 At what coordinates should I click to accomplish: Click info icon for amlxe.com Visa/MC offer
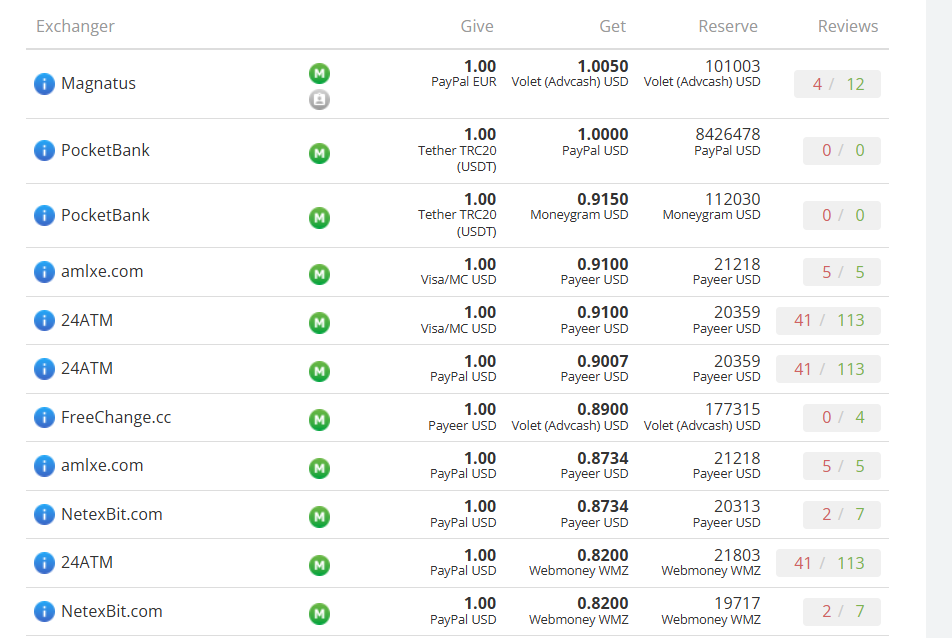coord(44,272)
